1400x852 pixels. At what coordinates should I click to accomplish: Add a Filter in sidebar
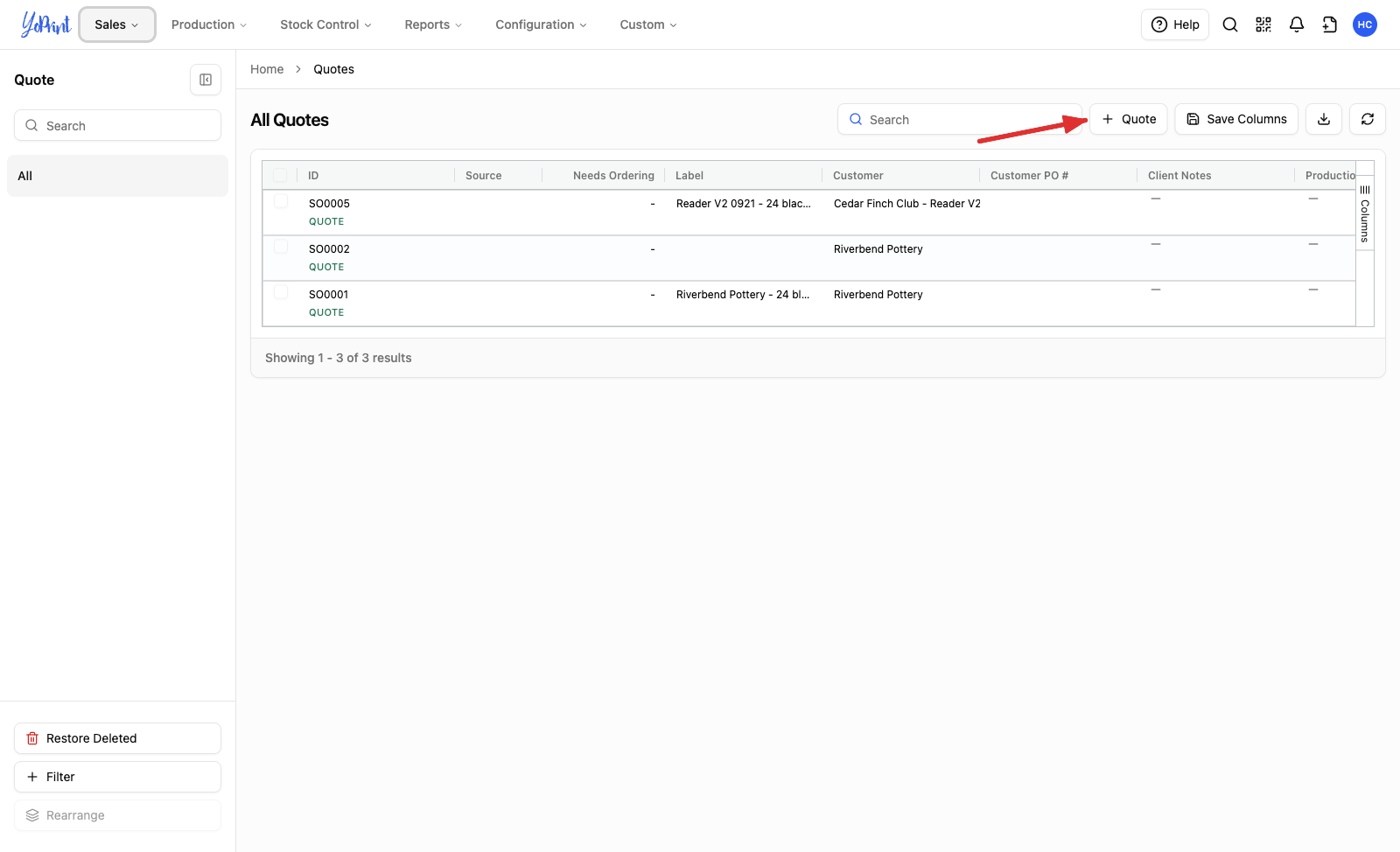pyautogui.click(x=117, y=777)
